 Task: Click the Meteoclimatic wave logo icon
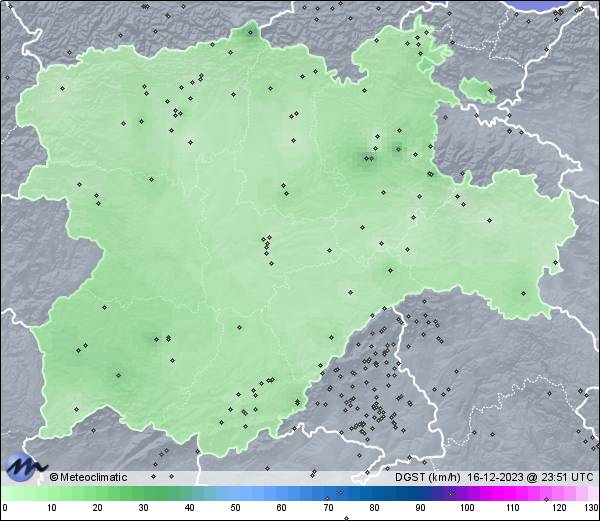pyautogui.click(x=25, y=467)
